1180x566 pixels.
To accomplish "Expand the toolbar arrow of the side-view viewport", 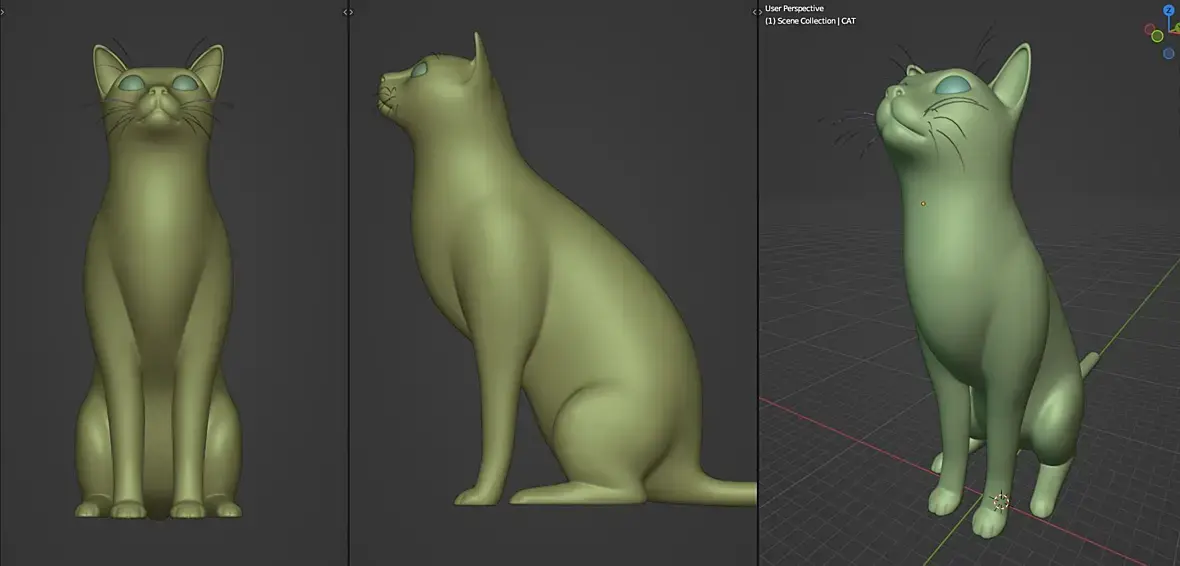I will point(351,12).
